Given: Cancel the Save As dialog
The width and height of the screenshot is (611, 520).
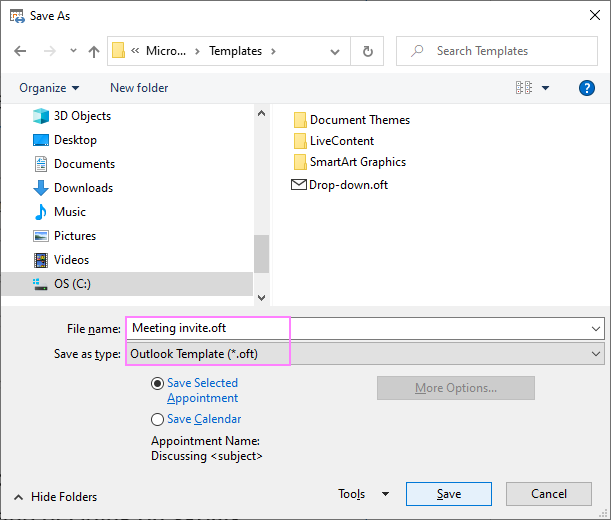Looking at the screenshot, I should pos(549,494).
